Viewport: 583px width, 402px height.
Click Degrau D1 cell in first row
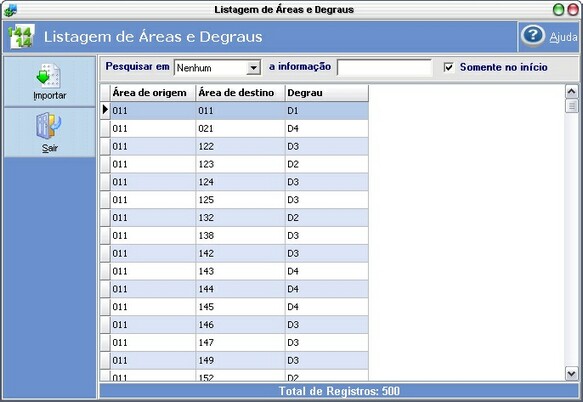327,110
